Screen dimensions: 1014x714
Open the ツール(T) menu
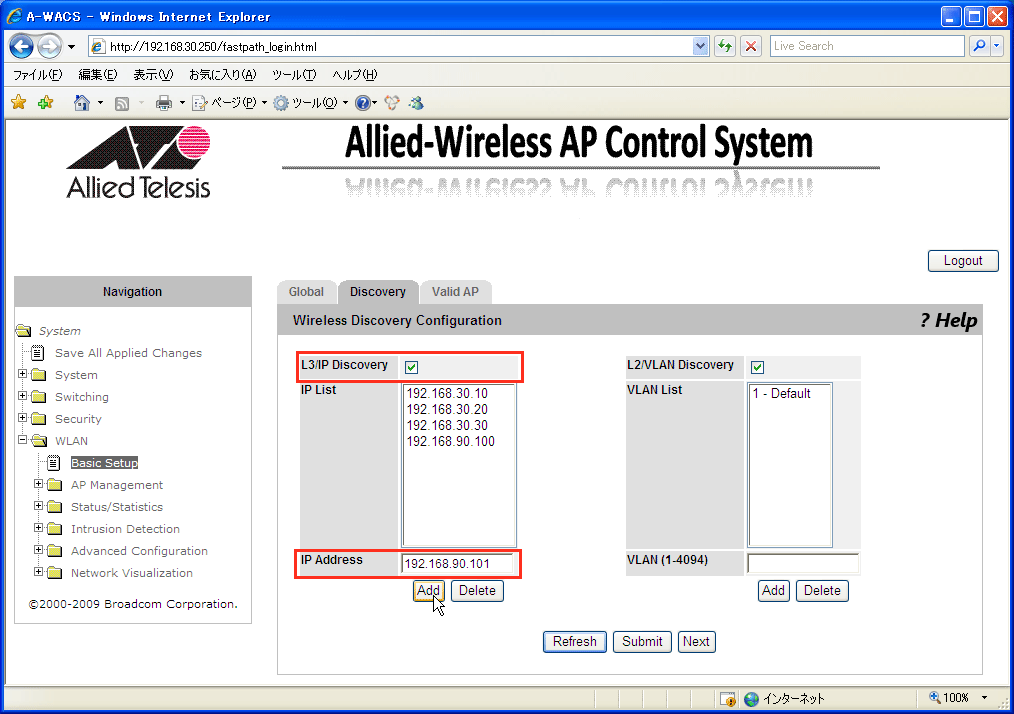(294, 75)
